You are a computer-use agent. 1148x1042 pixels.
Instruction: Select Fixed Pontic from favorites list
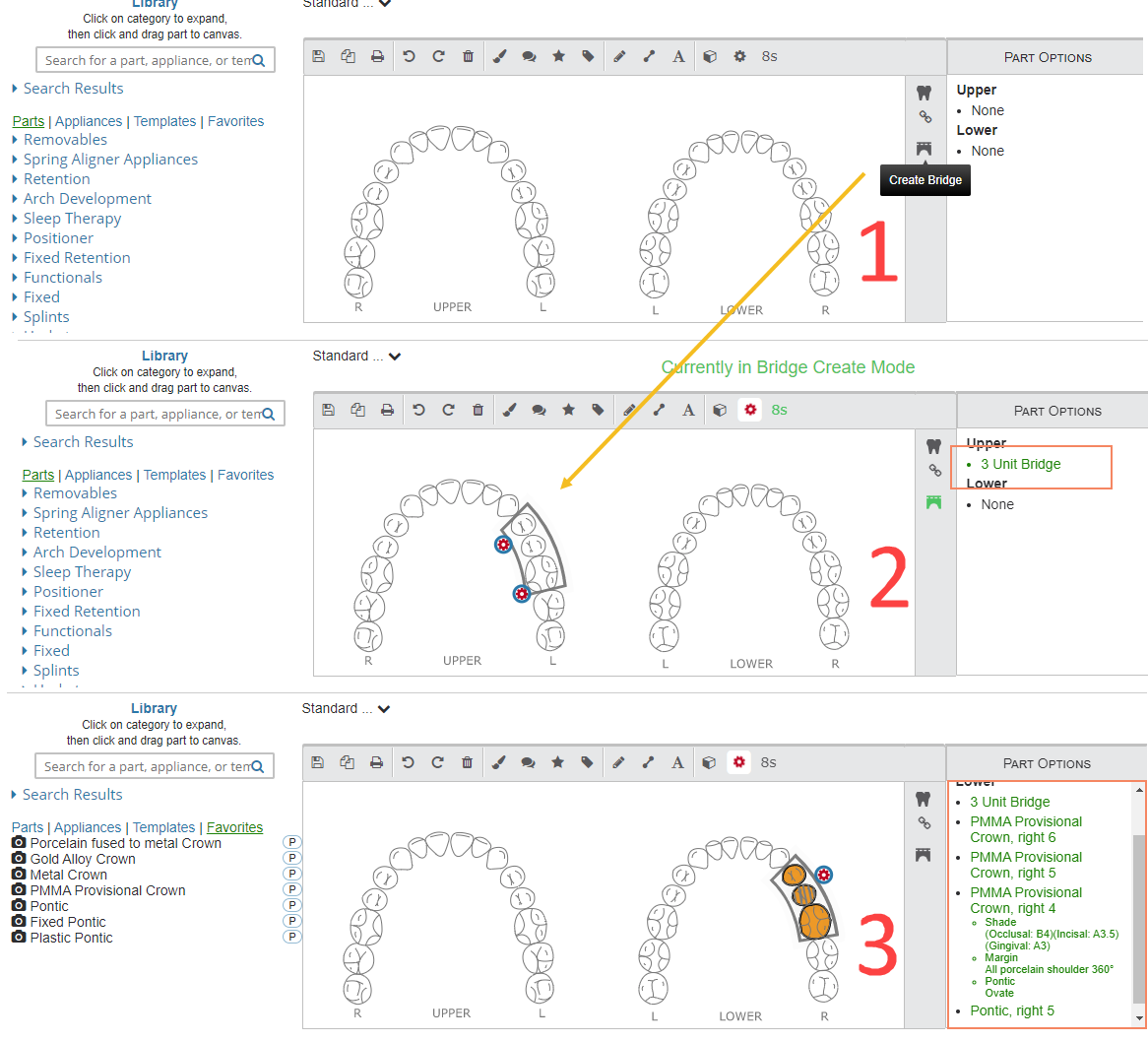[x=67, y=922]
